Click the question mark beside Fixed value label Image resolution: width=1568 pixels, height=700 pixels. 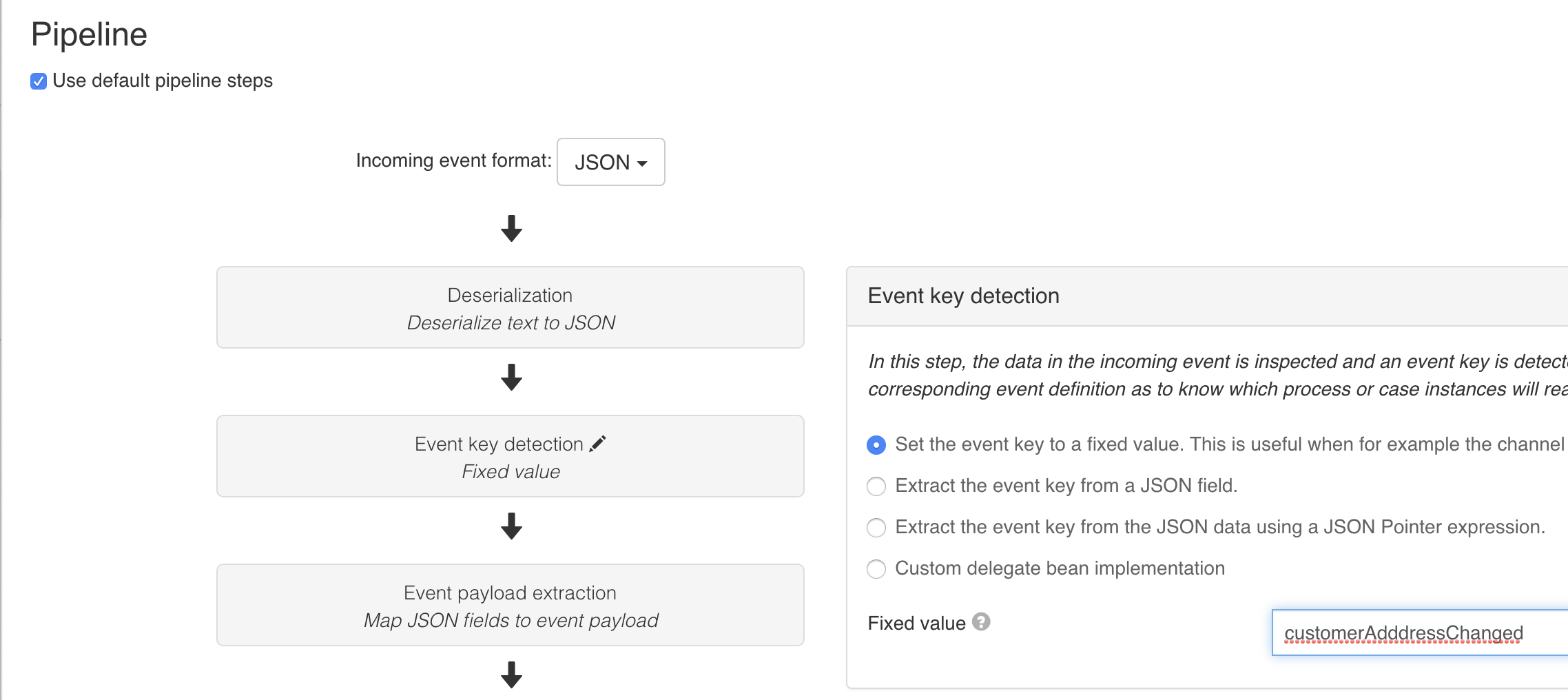pyautogui.click(x=982, y=621)
